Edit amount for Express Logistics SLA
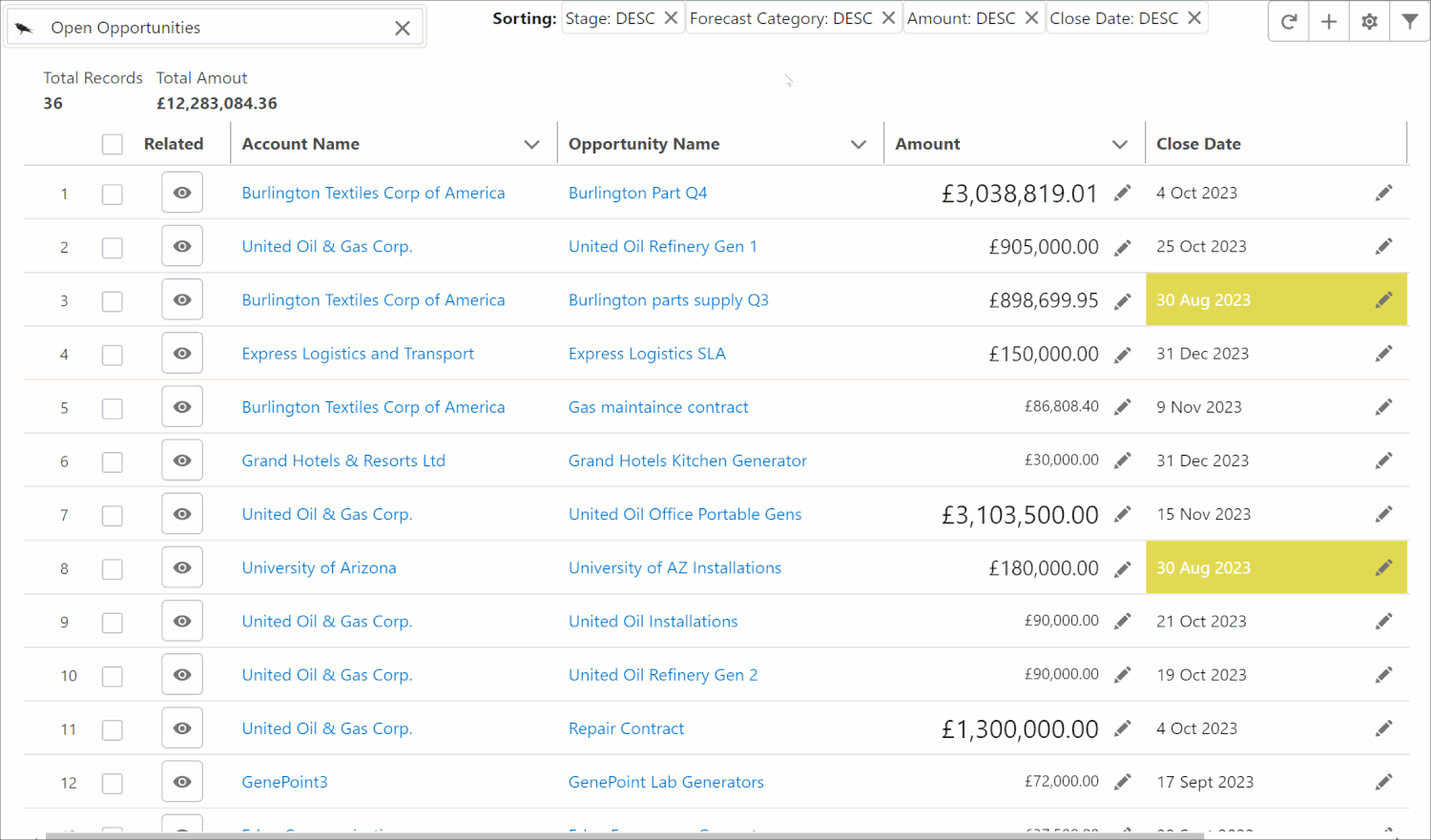 [x=1123, y=354]
